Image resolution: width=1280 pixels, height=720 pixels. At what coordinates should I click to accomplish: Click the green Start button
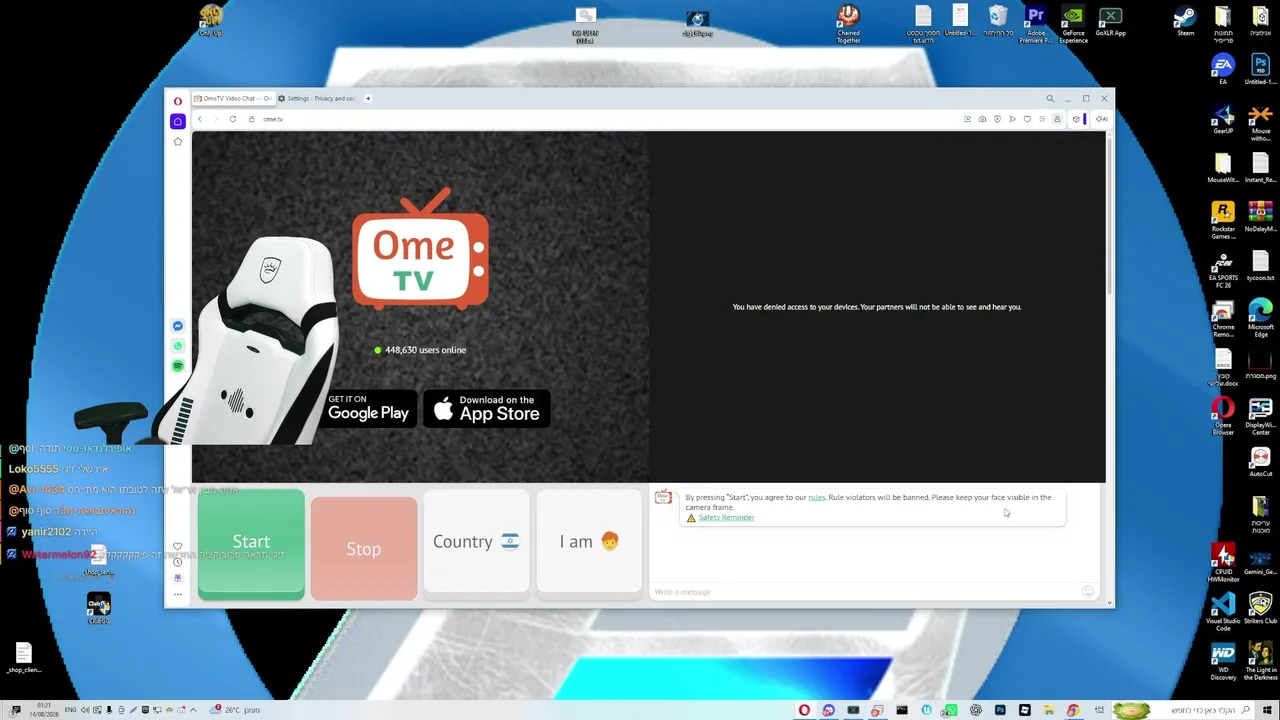[x=251, y=544]
